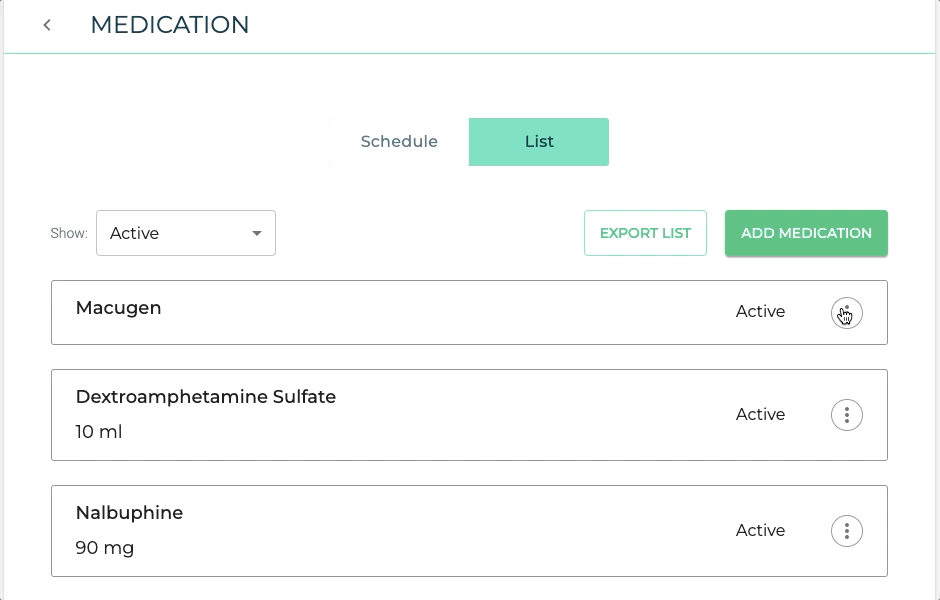Select the List tab
940x600 pixels.
[539, 142]
